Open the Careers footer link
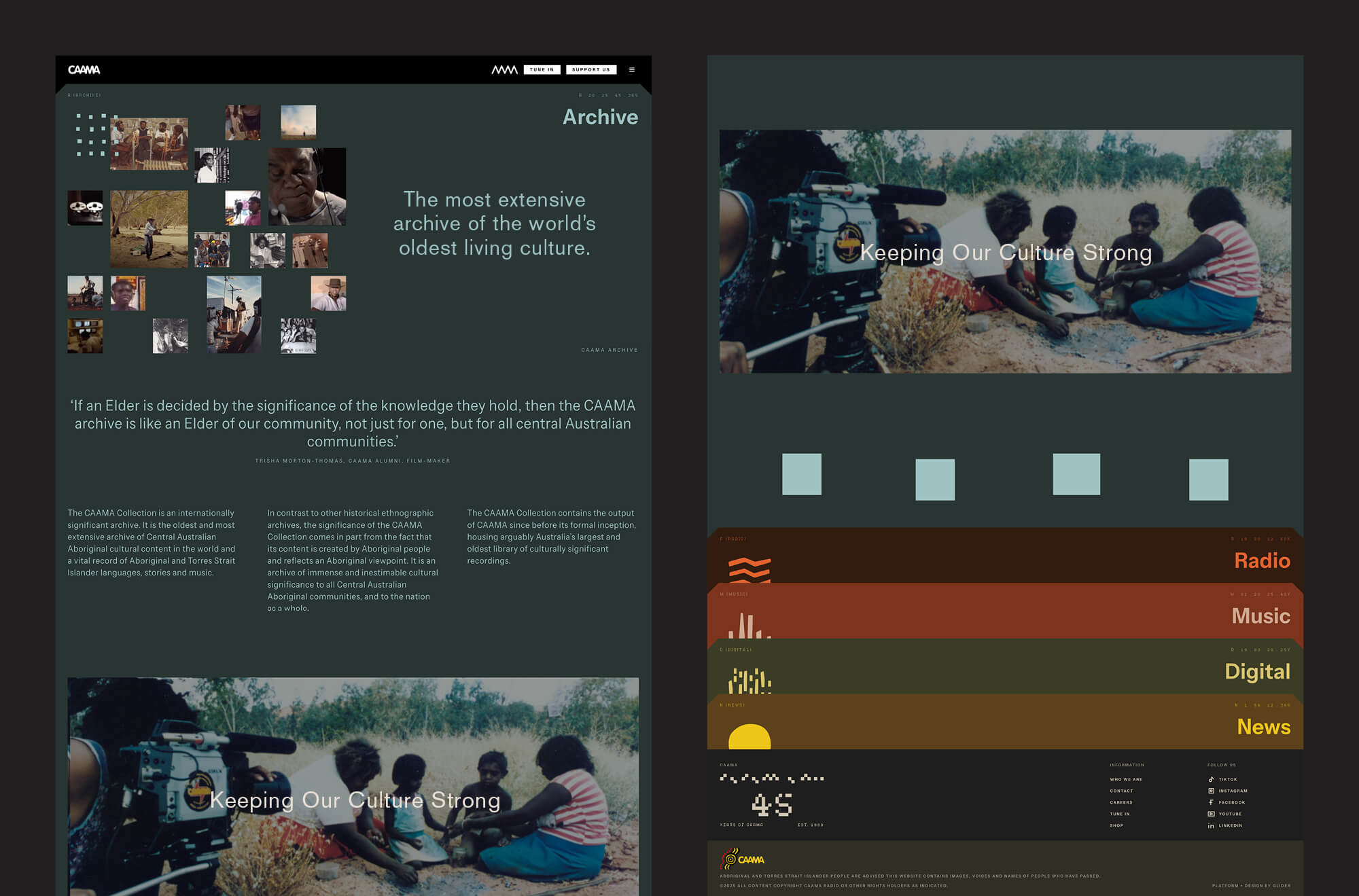The height and width of the screenshot is (896, 1359). click(x=1121, y=802)
